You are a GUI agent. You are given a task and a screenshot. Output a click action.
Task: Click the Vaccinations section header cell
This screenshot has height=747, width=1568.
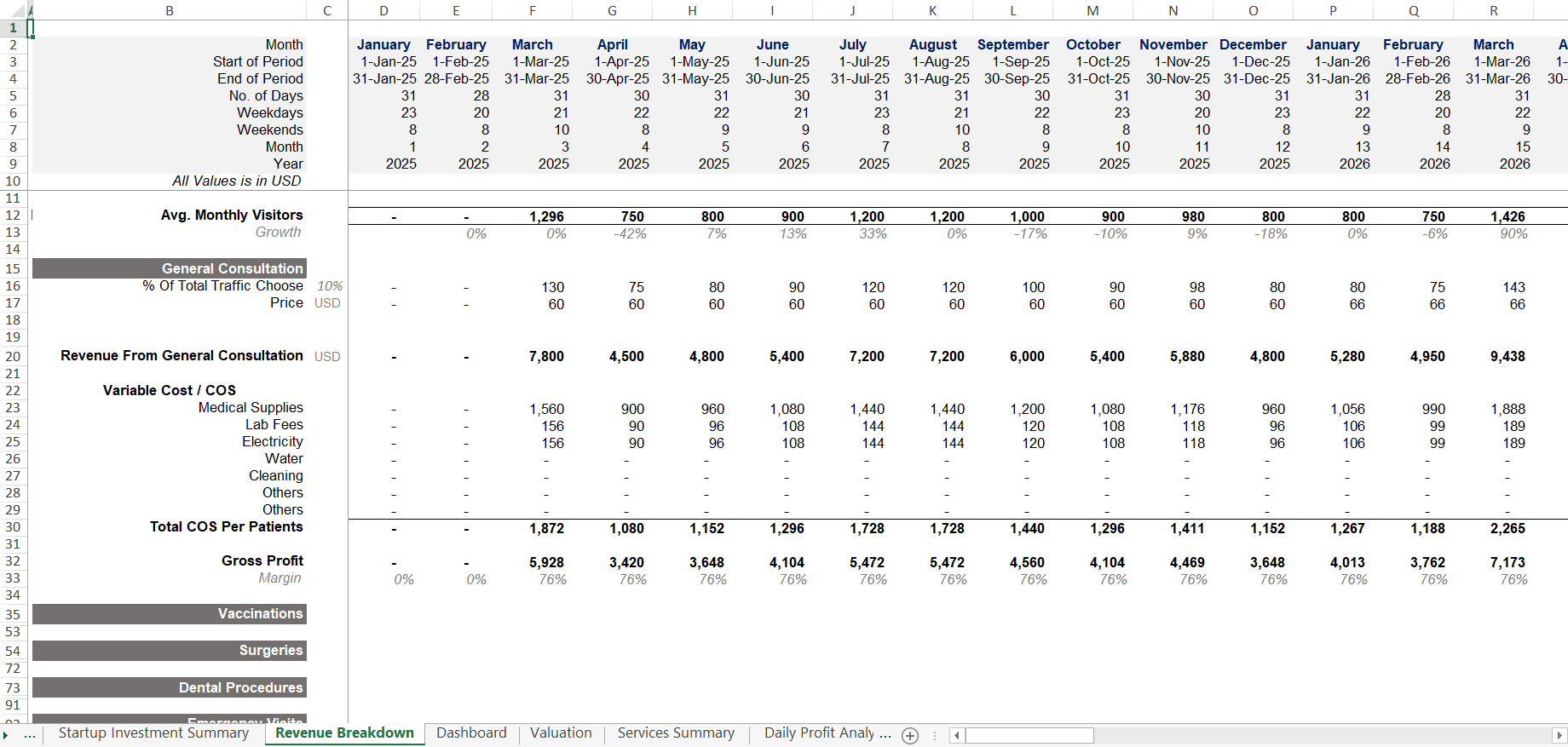click(x=170, y=614)
